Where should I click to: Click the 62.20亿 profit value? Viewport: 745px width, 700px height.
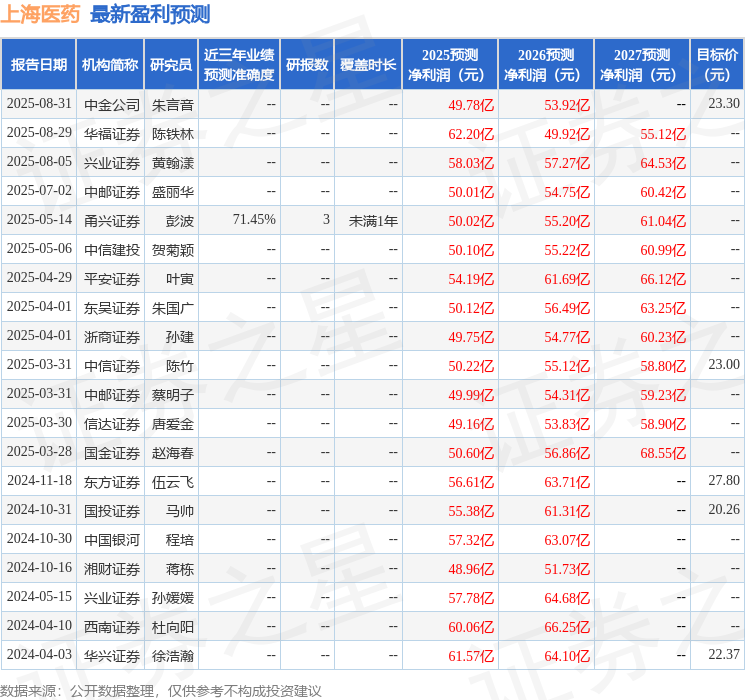pyautogui.click(x=471, y=134)
